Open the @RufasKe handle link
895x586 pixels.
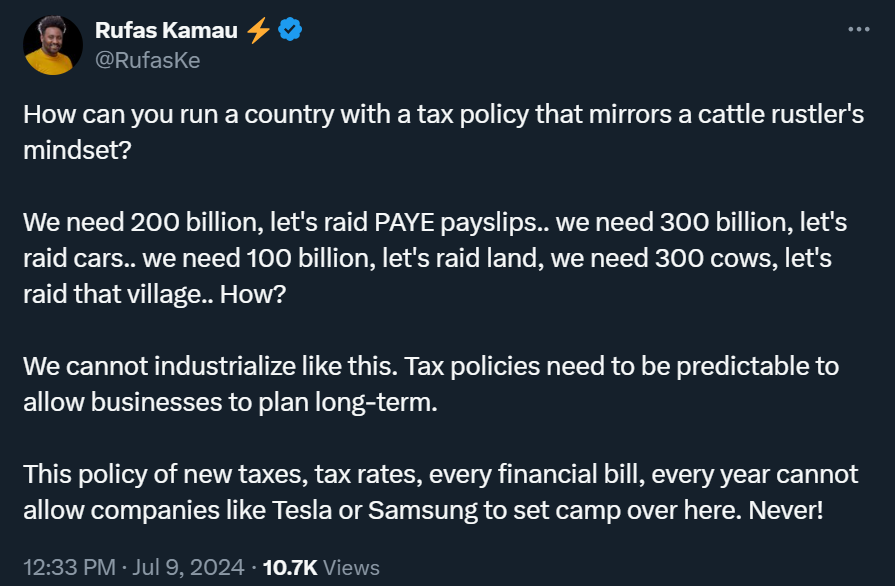click(147, 60)
